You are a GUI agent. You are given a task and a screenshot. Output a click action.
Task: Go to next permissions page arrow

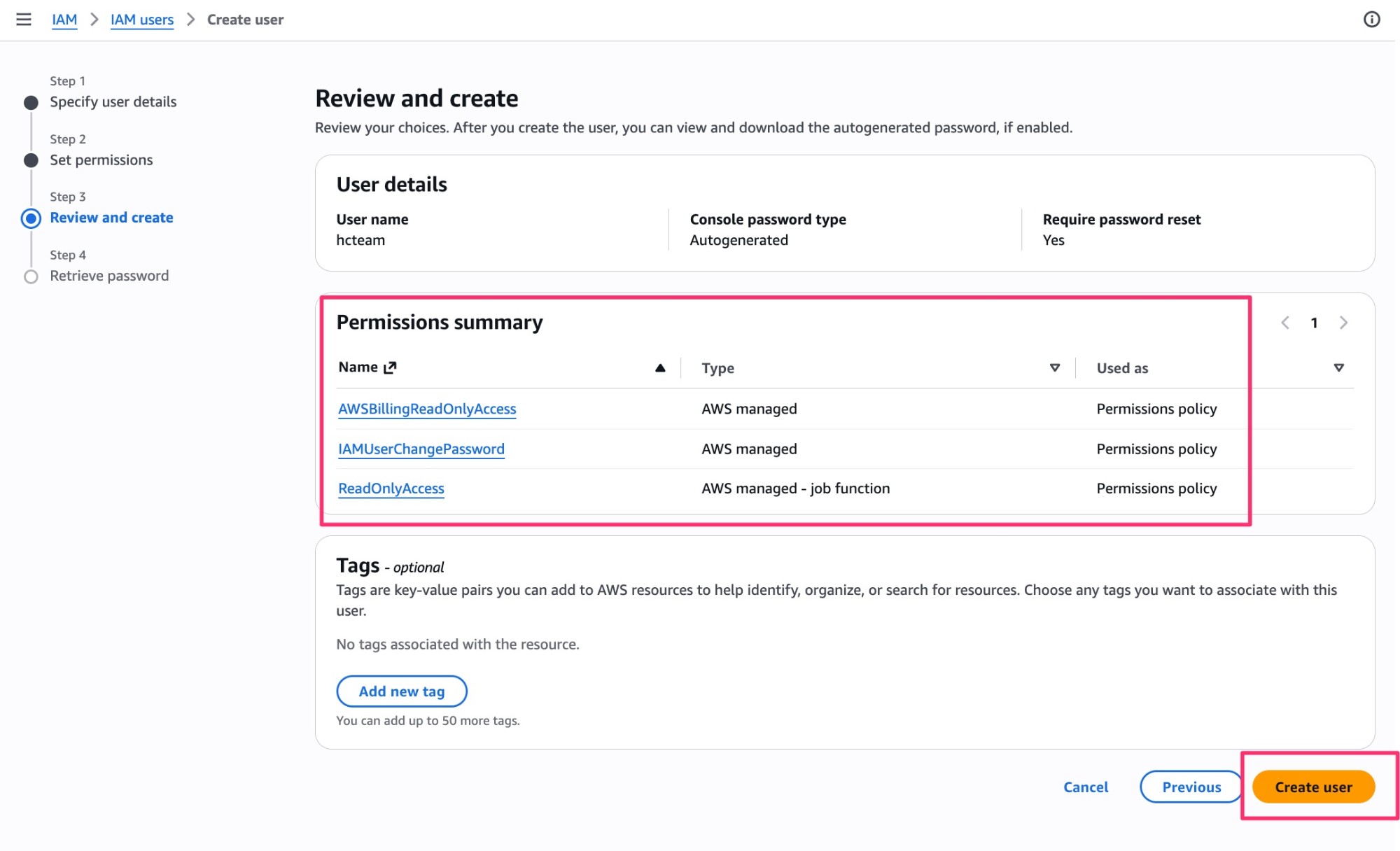[x=1343, y=323]
